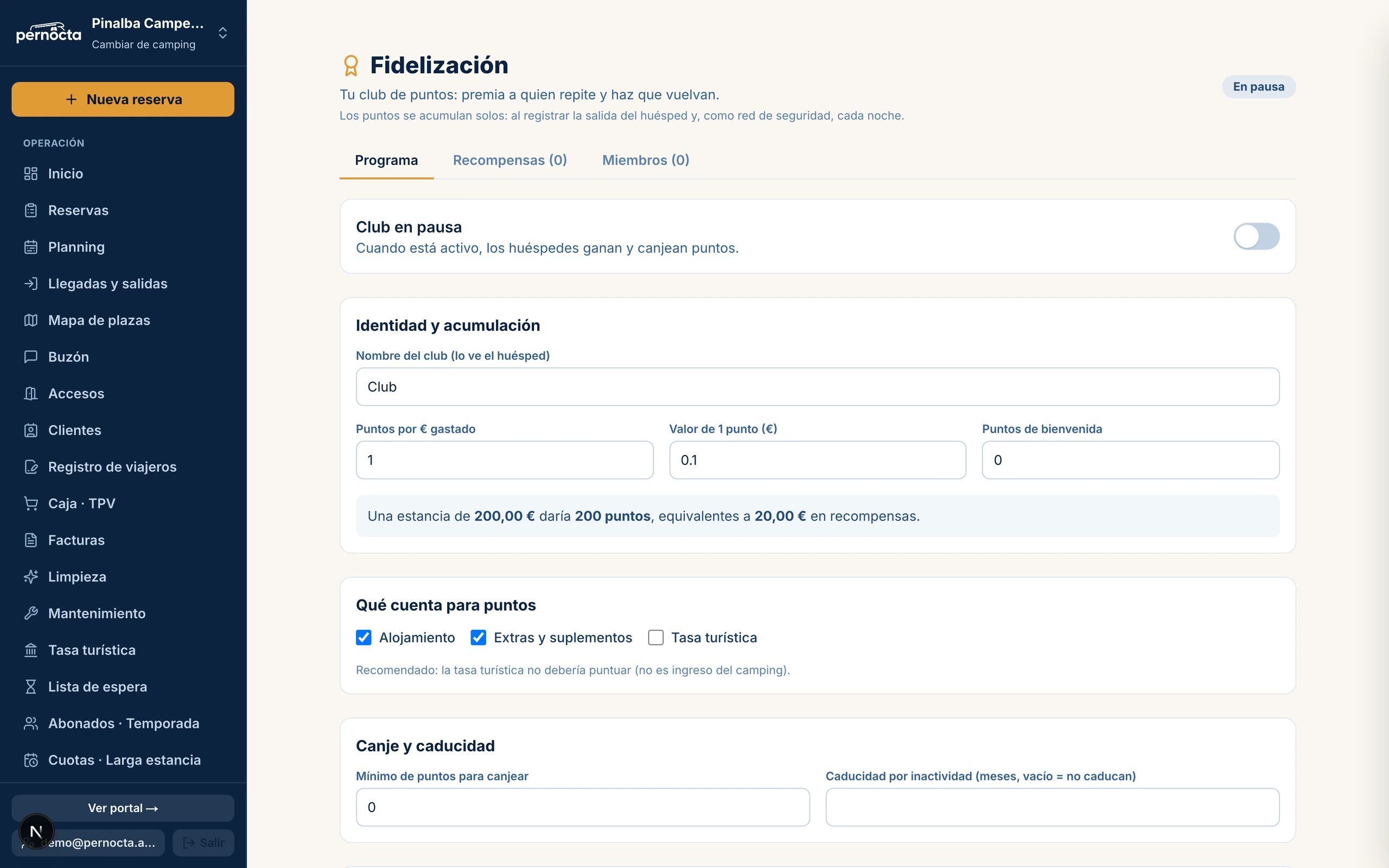Click the En pausa status badge
The height and width of the screenshot is (868, 1389).
(x=1259, y=87)
